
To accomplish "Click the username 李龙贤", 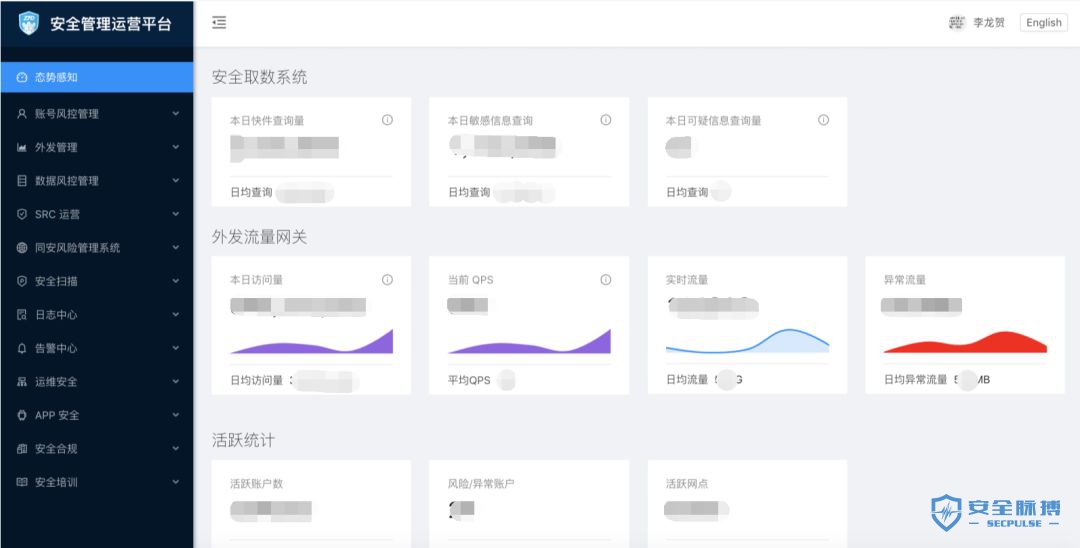I will click(x=989, y=23).
